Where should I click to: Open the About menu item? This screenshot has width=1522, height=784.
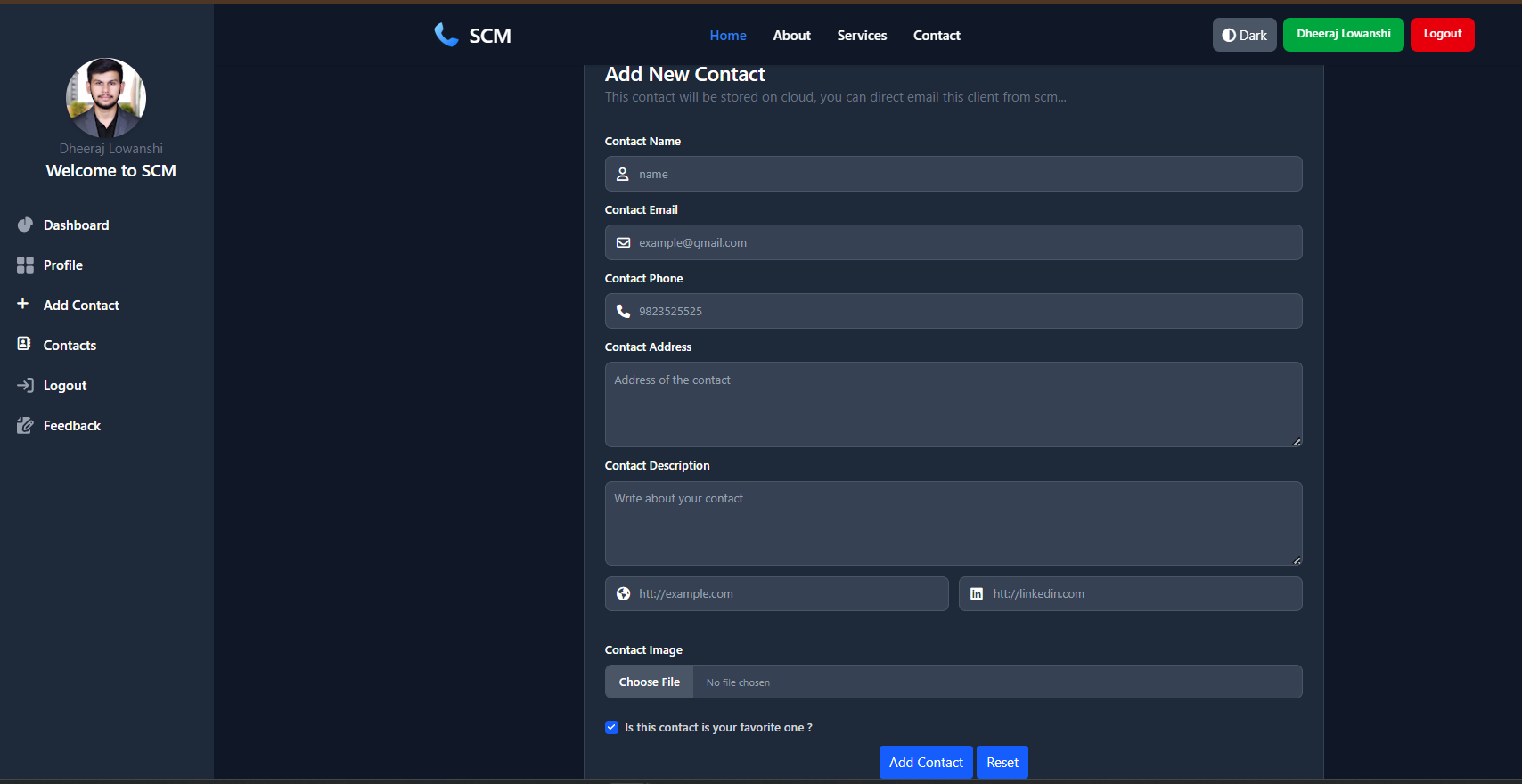[x=791, y=36]
